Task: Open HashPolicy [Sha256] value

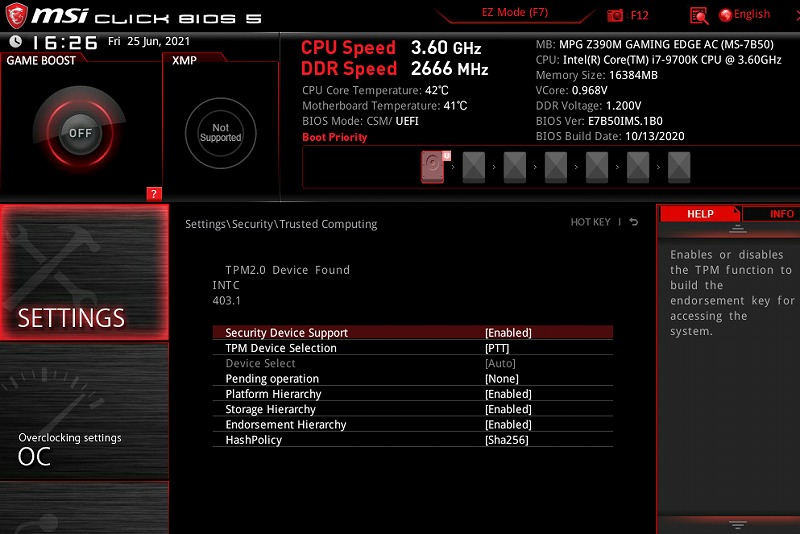Action: click(507, 440)
